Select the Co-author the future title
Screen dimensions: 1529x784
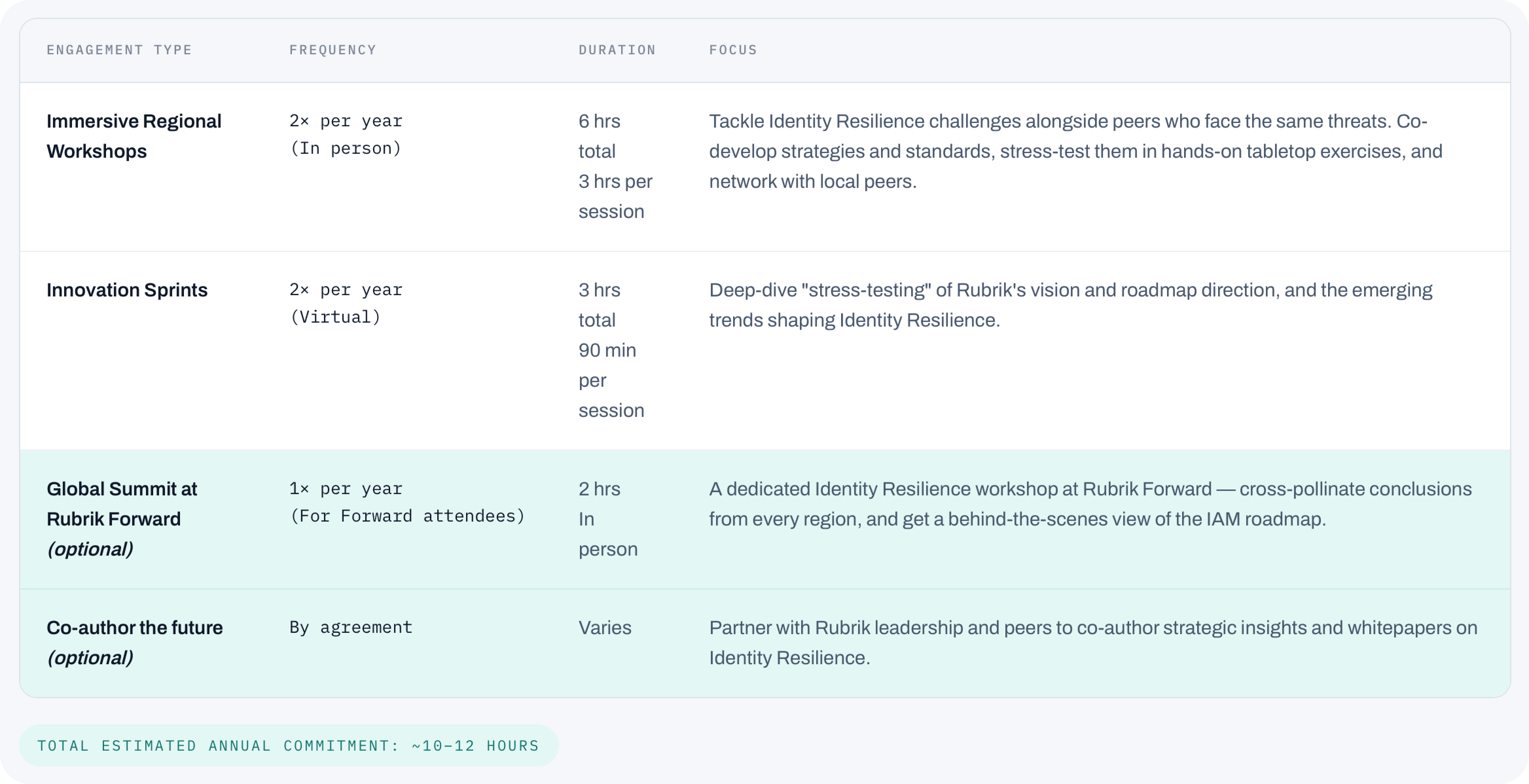(135, 642)
